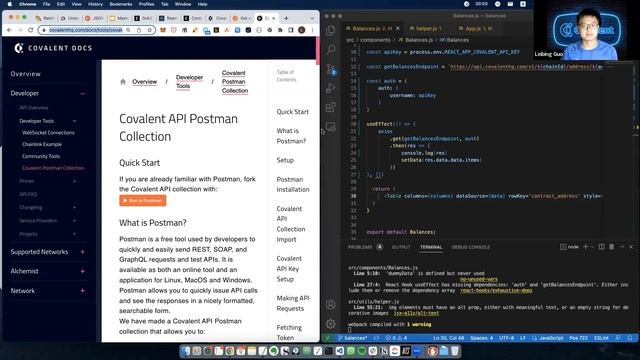Jump to Postman Installation in table of contents

coord(293,184)
